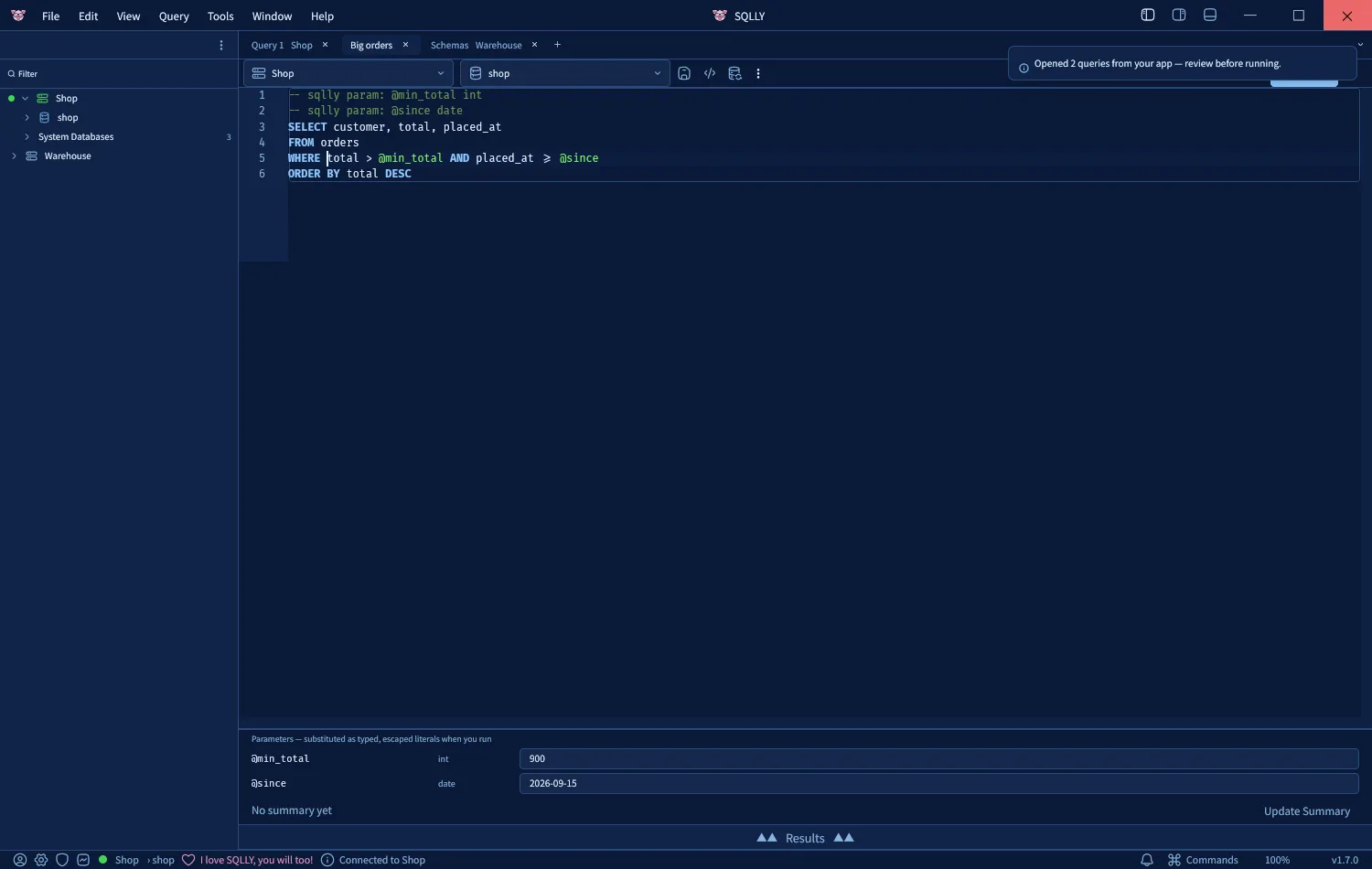
Task: Click the 'Connected to Shop' status message
Action: pyautogui.click(x=382, y=860)
